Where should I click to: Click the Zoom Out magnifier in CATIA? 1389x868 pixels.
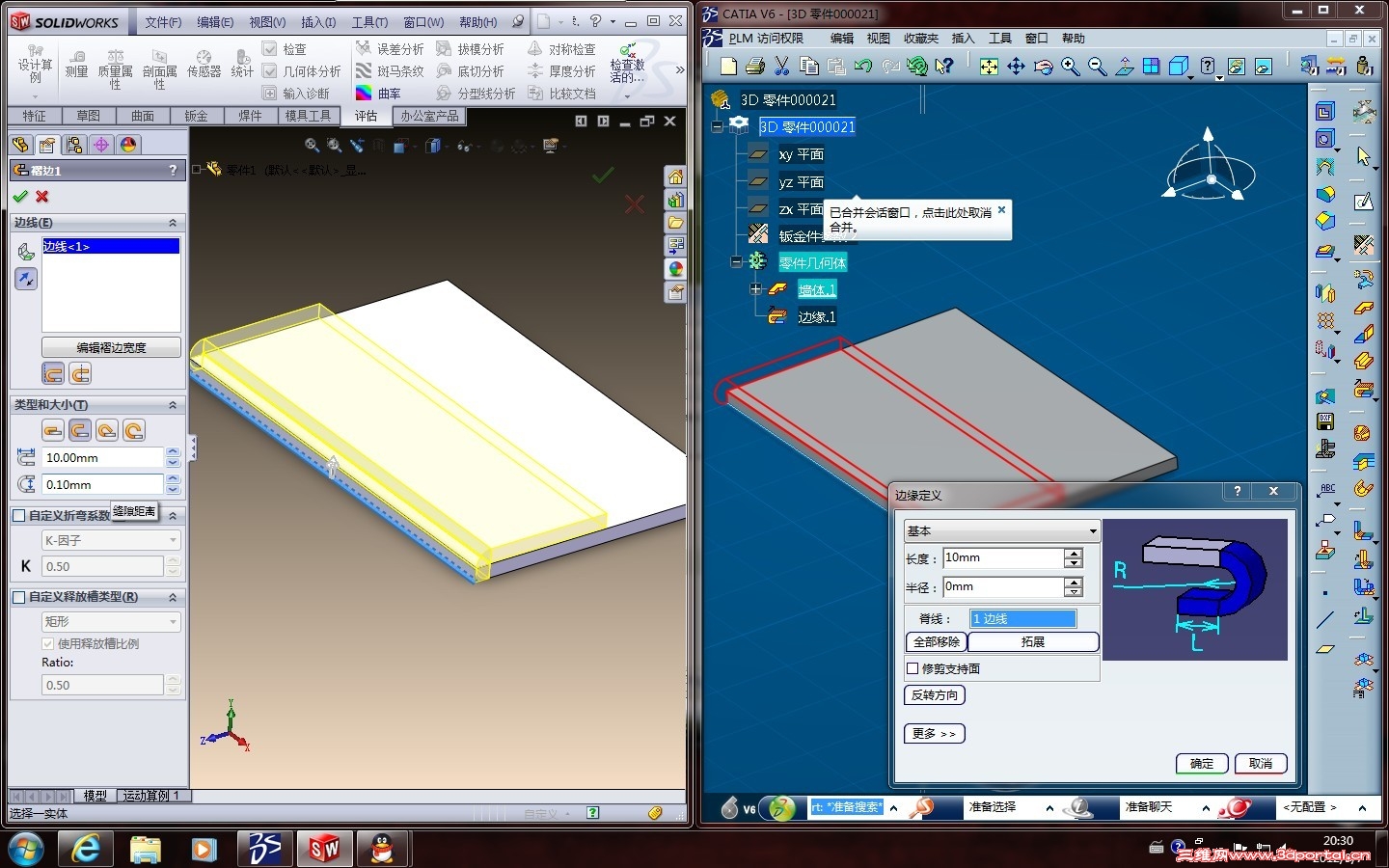[1097, 66]
